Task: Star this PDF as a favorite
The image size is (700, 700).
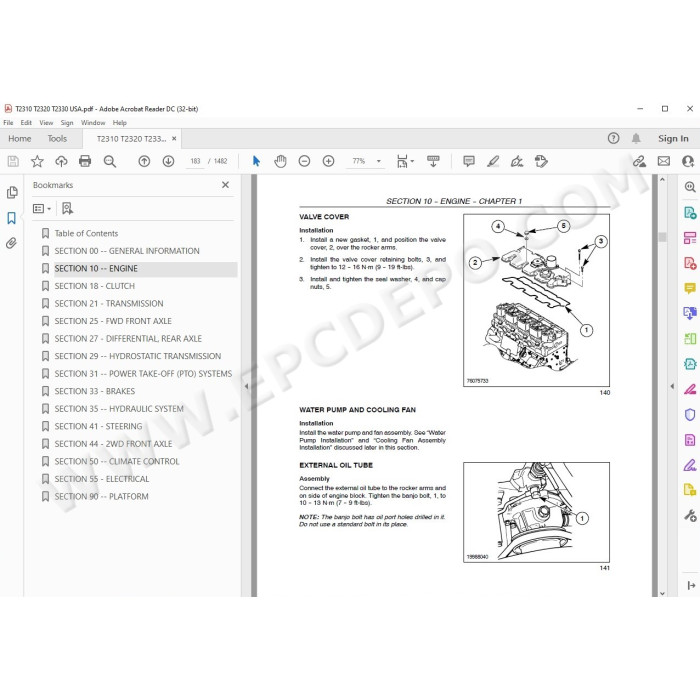Action: click(37, 161)
